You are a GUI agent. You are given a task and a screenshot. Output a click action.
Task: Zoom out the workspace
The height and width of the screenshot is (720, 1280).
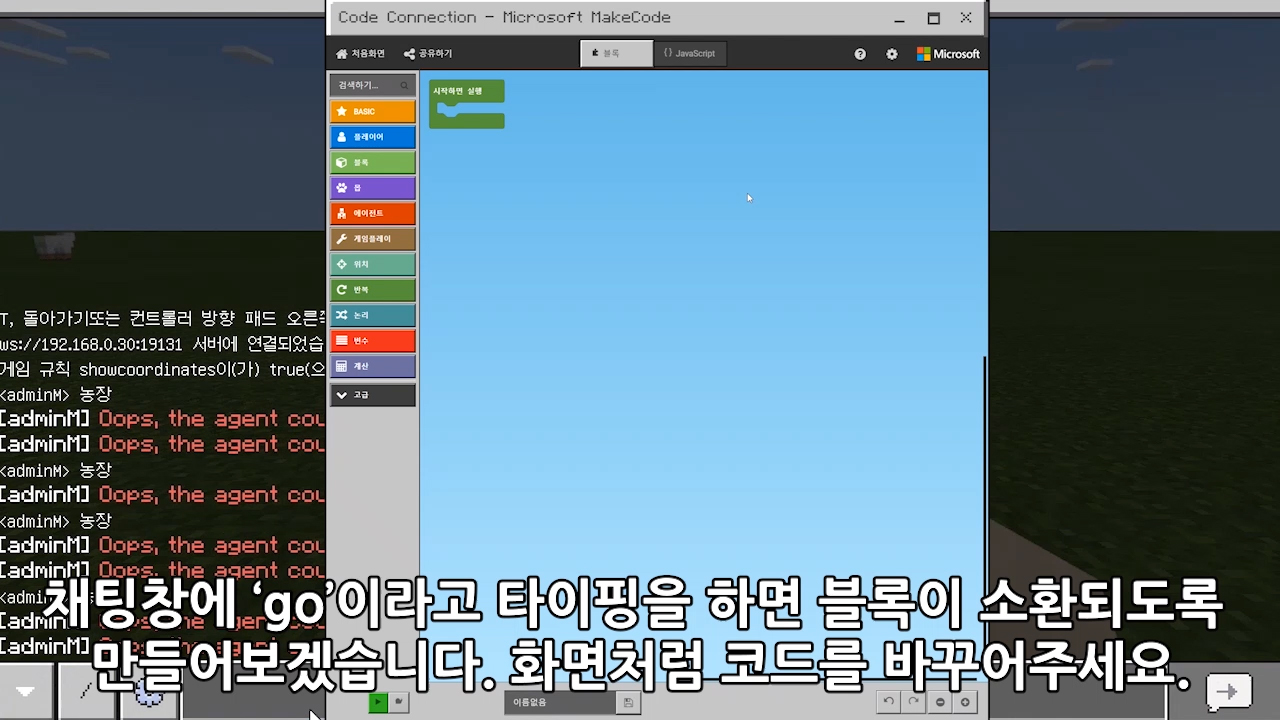coord(940,703)
